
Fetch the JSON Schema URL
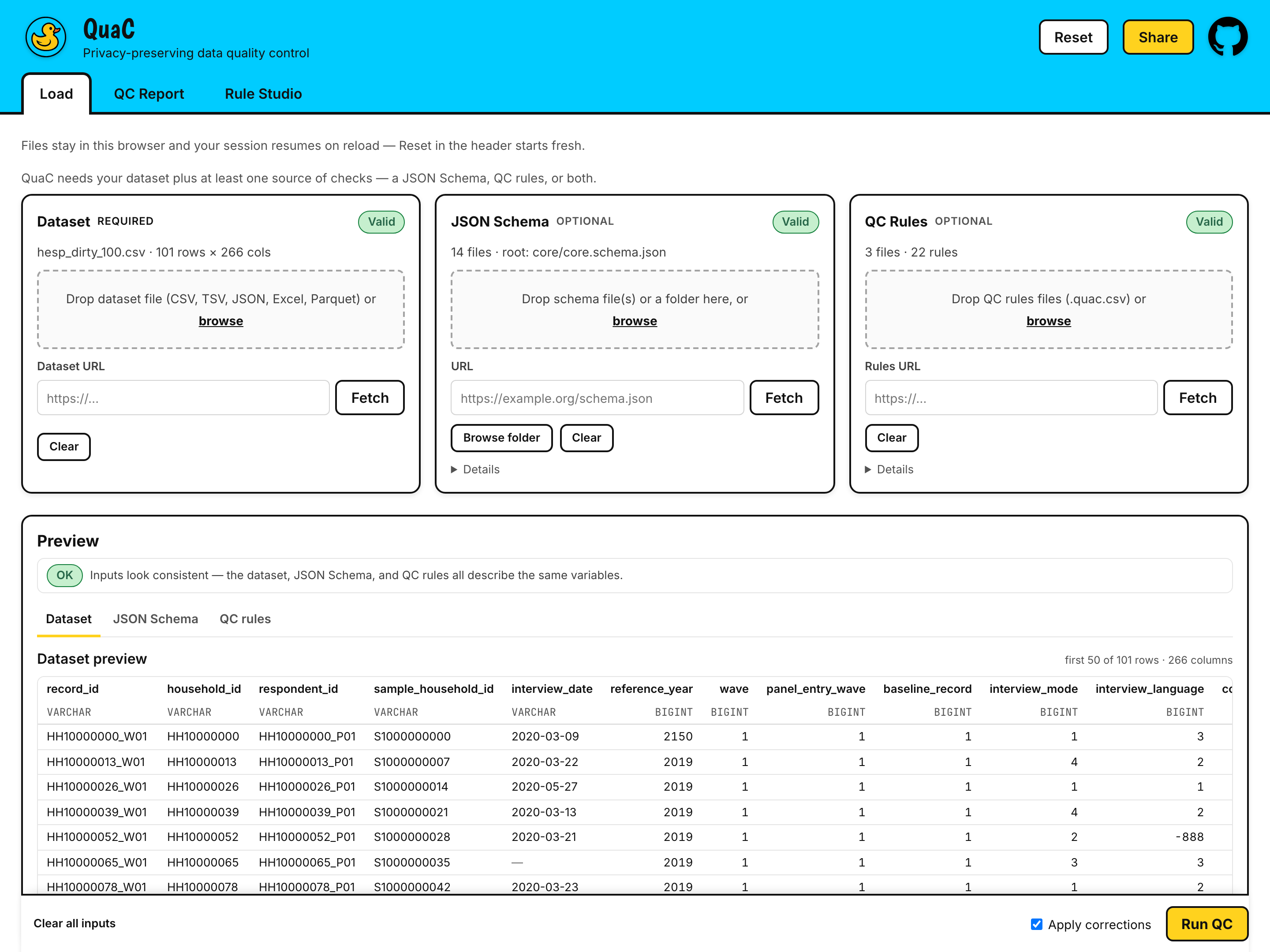[784, 398]
